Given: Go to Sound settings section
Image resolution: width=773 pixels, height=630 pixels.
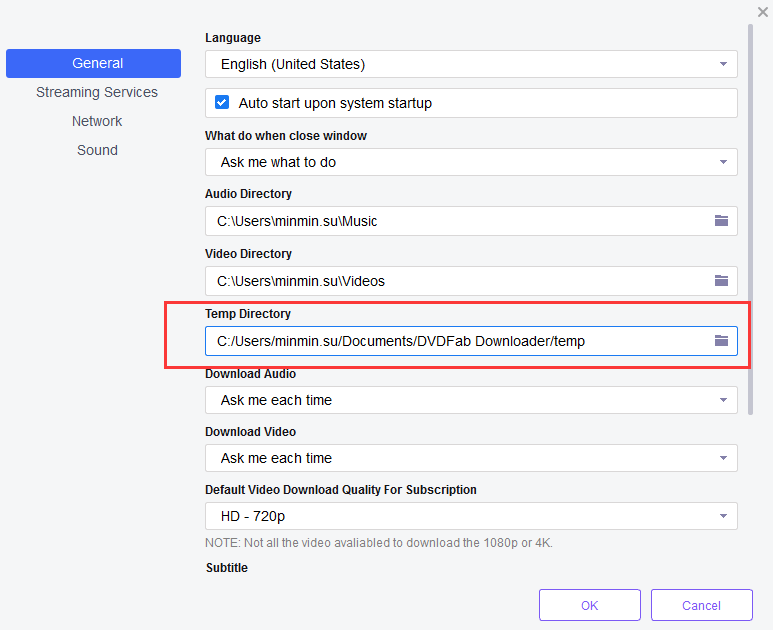Looking at the screenshot, I should click(97, 150).
